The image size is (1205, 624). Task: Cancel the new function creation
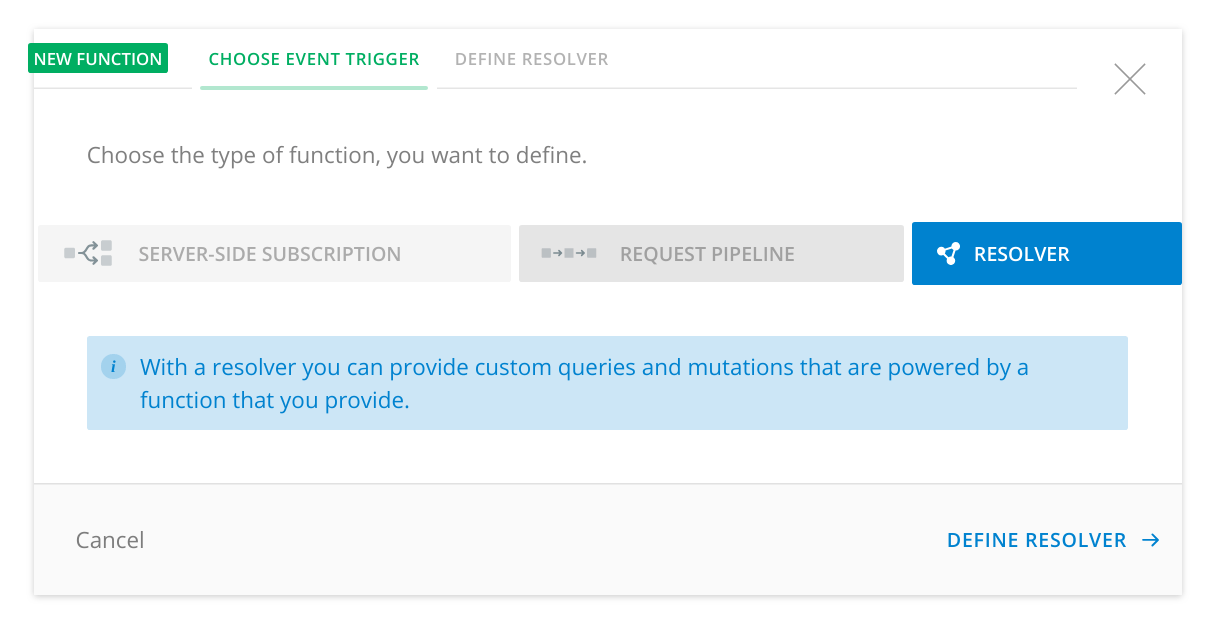(110, 540)
